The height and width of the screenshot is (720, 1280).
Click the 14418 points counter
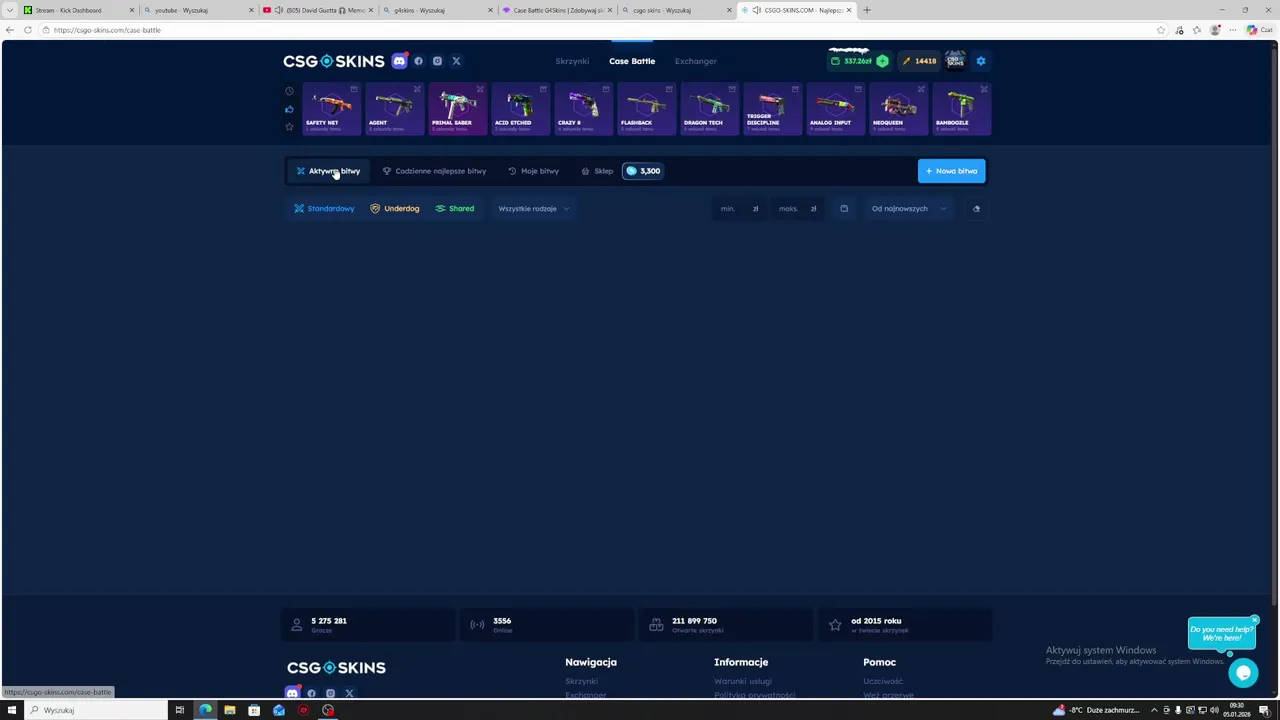919,61
